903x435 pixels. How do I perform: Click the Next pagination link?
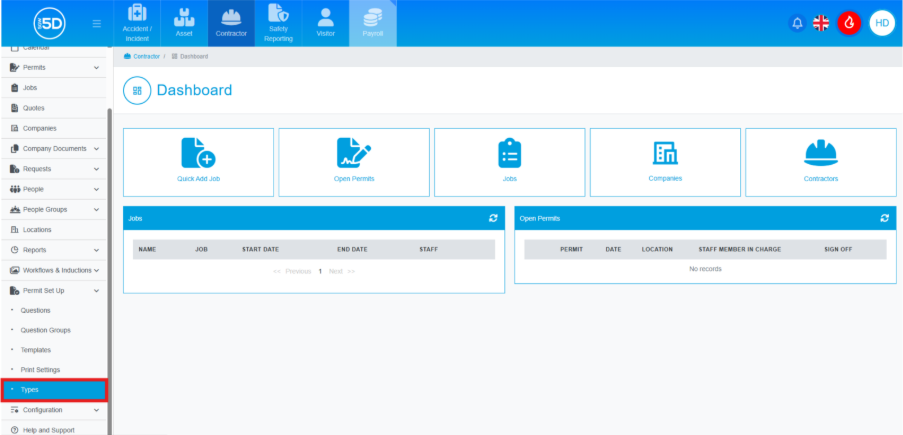(336, 271)
